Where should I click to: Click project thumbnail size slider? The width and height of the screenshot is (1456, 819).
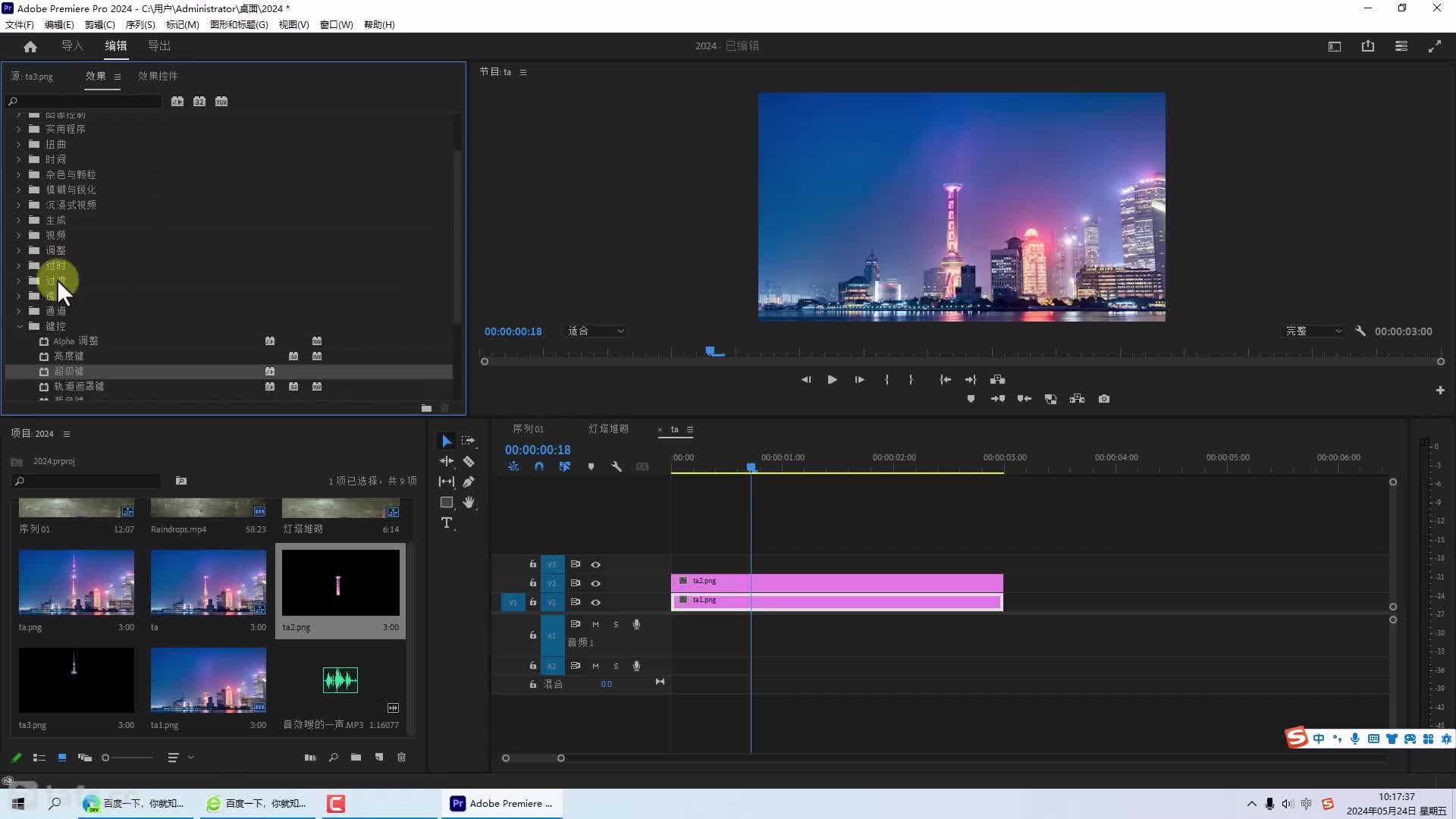click(127, 757)
